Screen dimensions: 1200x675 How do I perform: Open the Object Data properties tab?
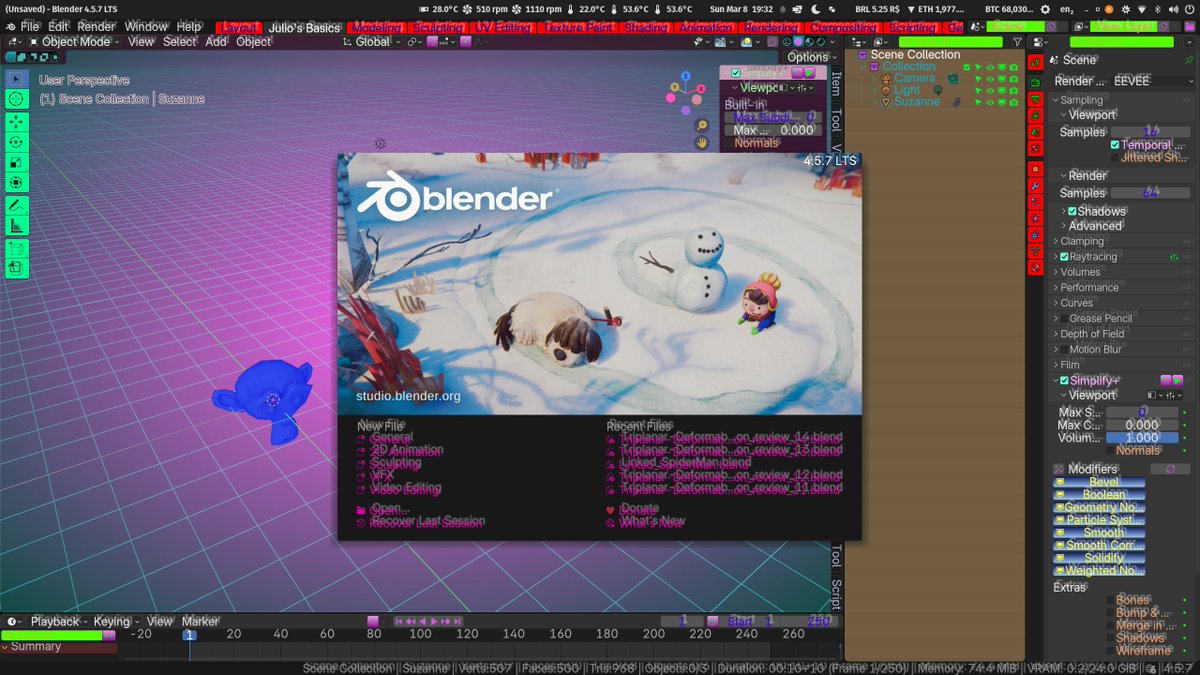coord(1035,252)
